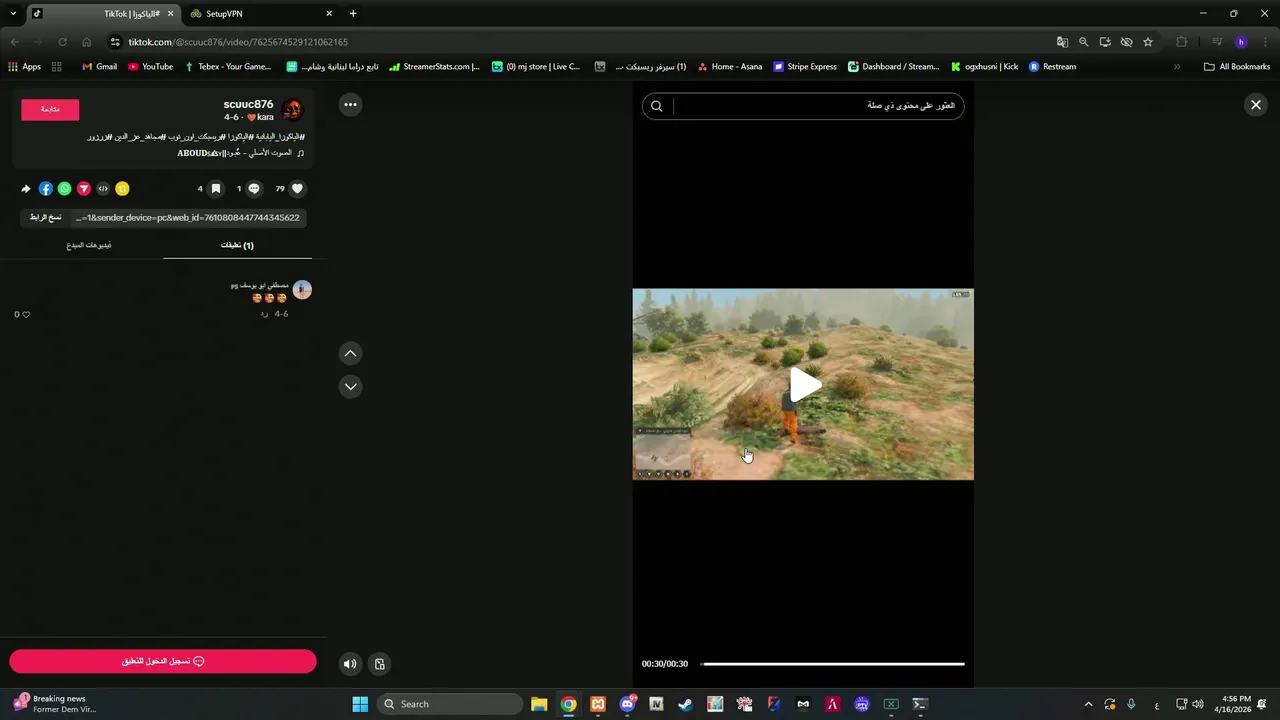
Task: Repost using the yellow repost icon
Action: click(x=122, y=188)
